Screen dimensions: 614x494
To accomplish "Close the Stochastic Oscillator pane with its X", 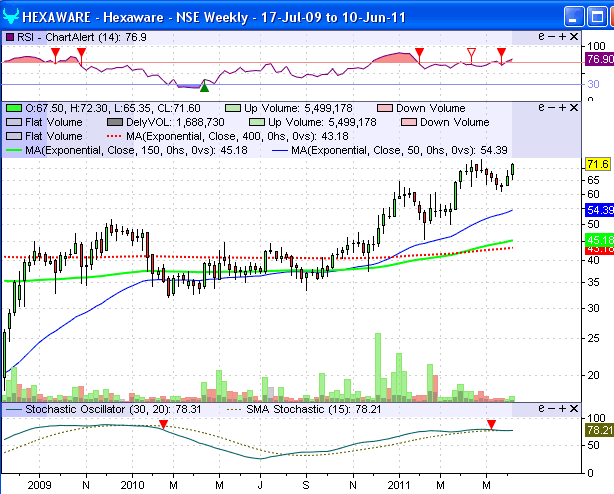I will 574,409.
